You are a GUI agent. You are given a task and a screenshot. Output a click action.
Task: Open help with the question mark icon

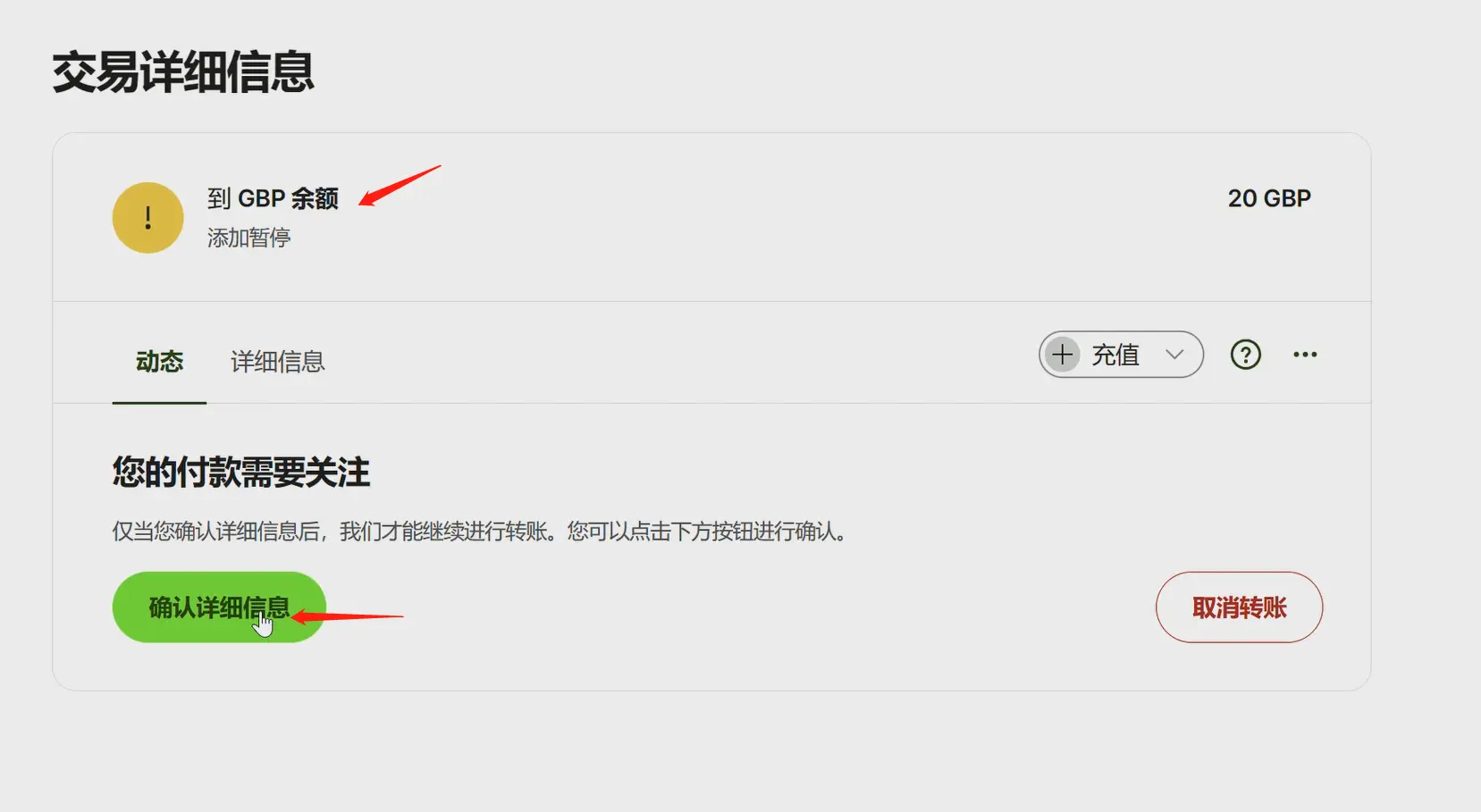[1245, 355]
